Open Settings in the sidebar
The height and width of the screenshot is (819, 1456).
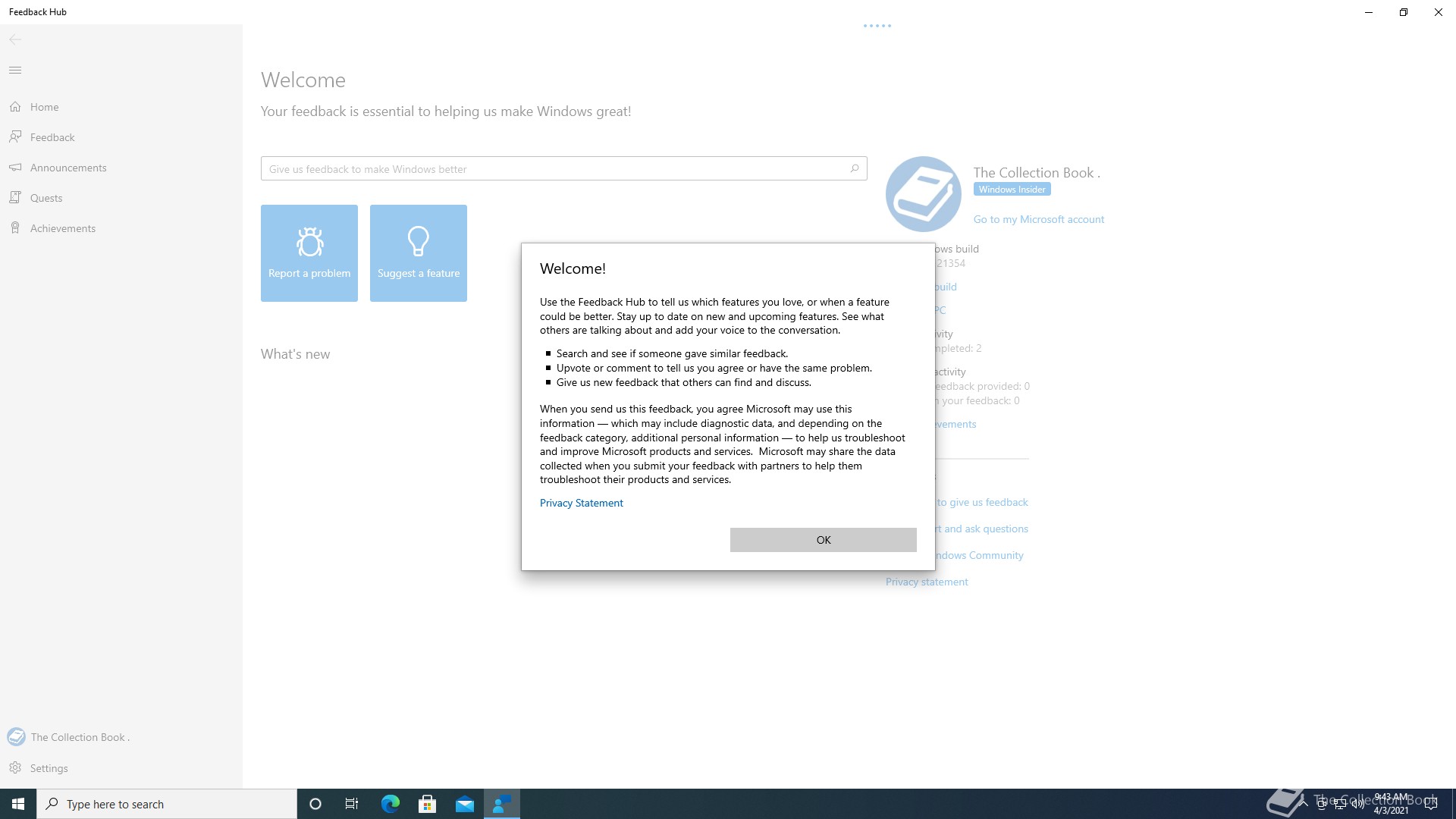pos(121,768)
